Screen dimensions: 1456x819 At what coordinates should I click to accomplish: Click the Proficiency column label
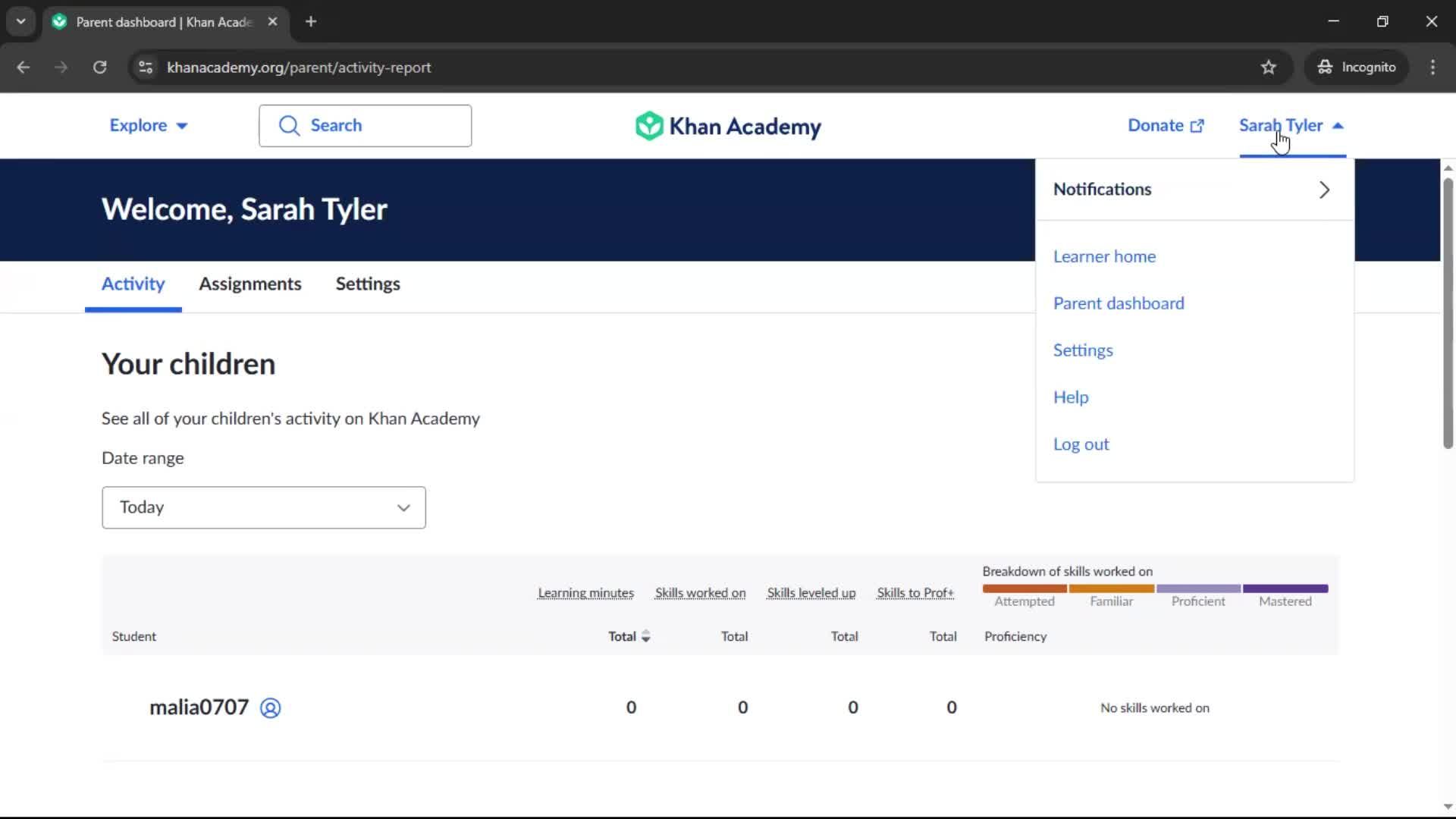click(1015, 637)
